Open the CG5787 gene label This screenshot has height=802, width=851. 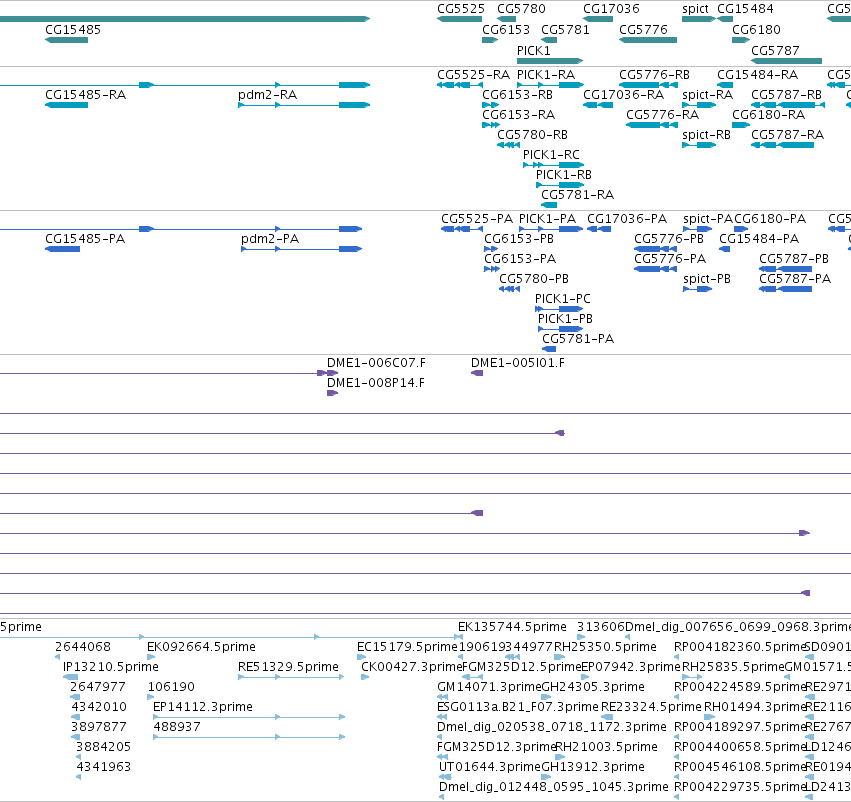[x=775, y=50]
